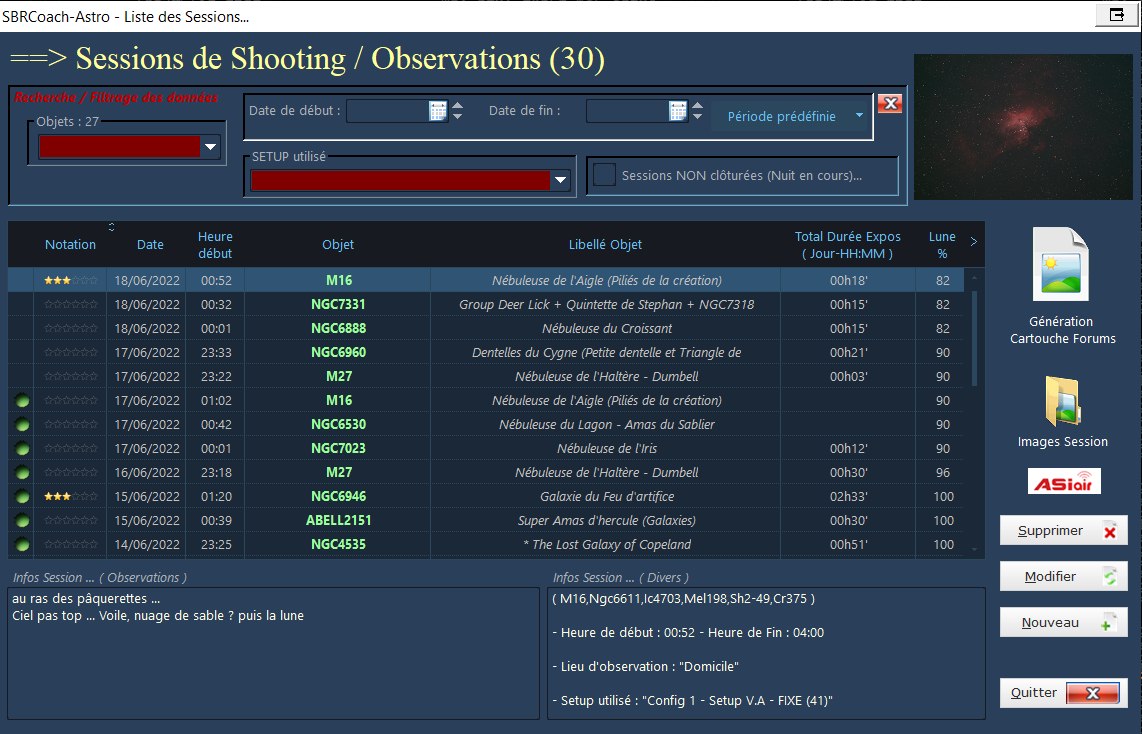The image size is (1142, 734).
Task: Click green status dot for NGC7023 row
Action: pos(22,449)
